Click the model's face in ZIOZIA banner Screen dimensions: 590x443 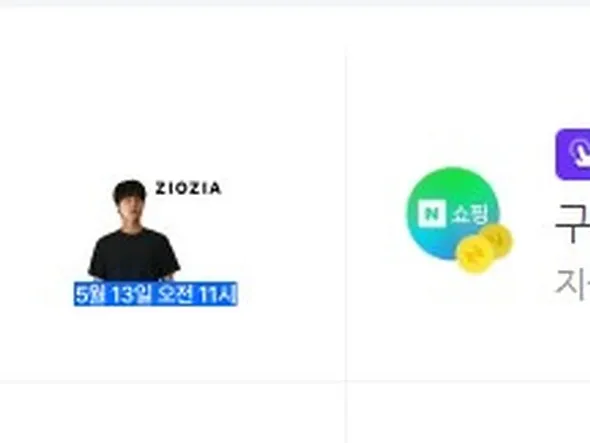[x=130, y=210]
